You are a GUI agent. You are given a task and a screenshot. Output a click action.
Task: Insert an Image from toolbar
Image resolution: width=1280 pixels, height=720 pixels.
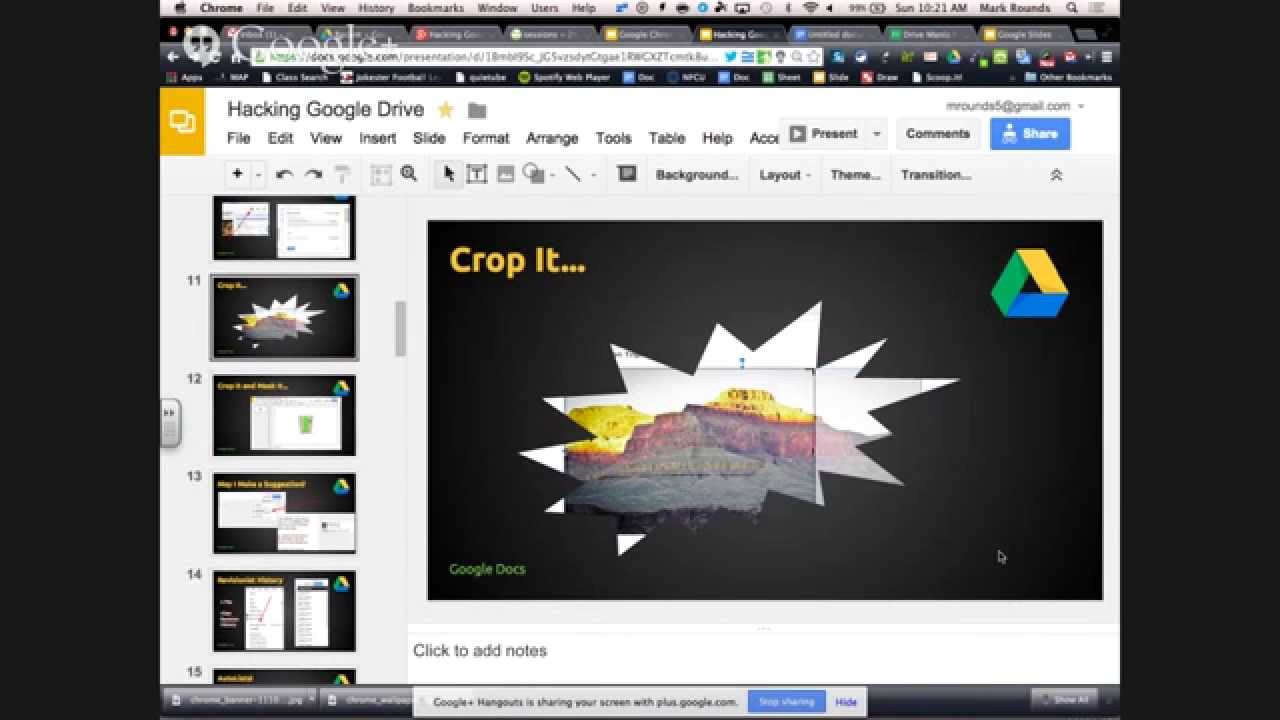point(506,174)
